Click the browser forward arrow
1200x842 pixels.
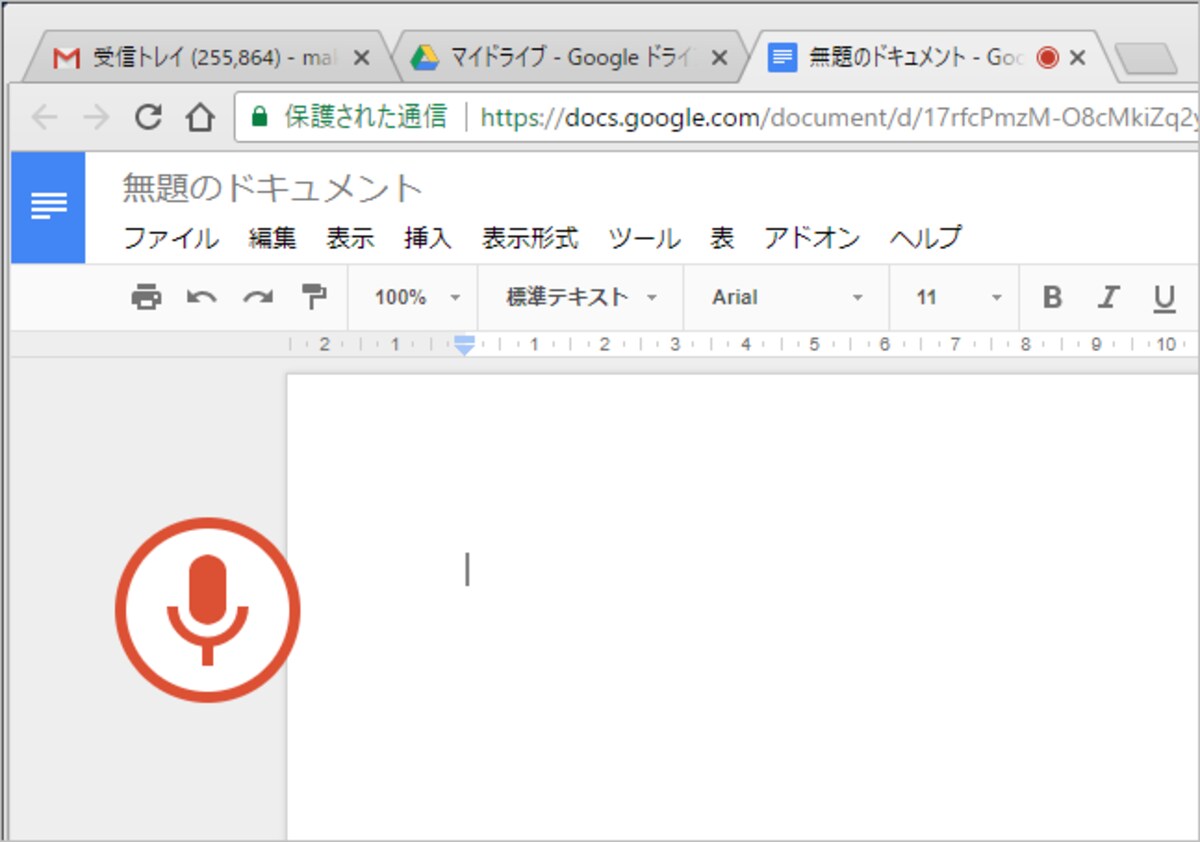[x=96, y=118]
